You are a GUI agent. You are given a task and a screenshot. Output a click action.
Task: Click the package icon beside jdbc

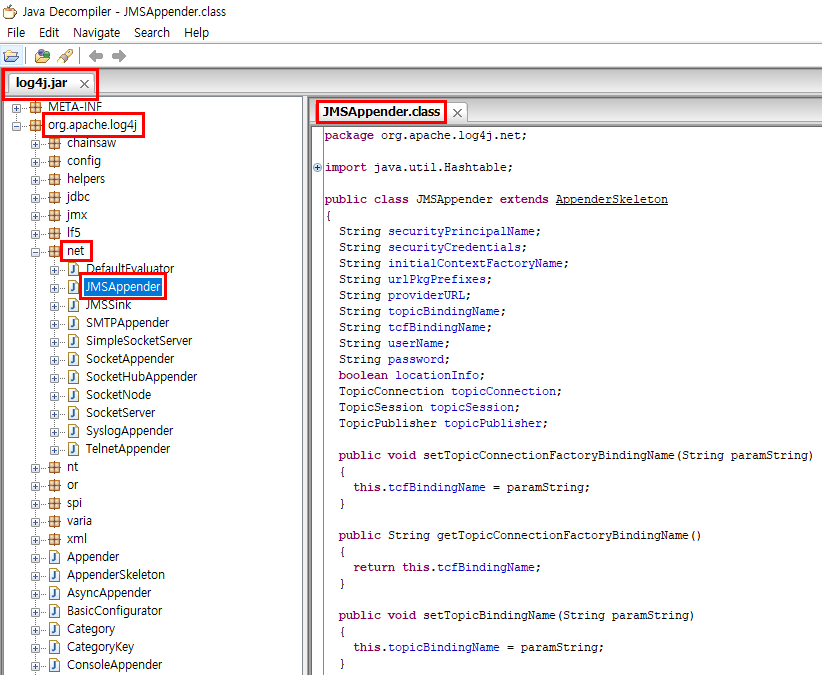[x=55, y=198]
